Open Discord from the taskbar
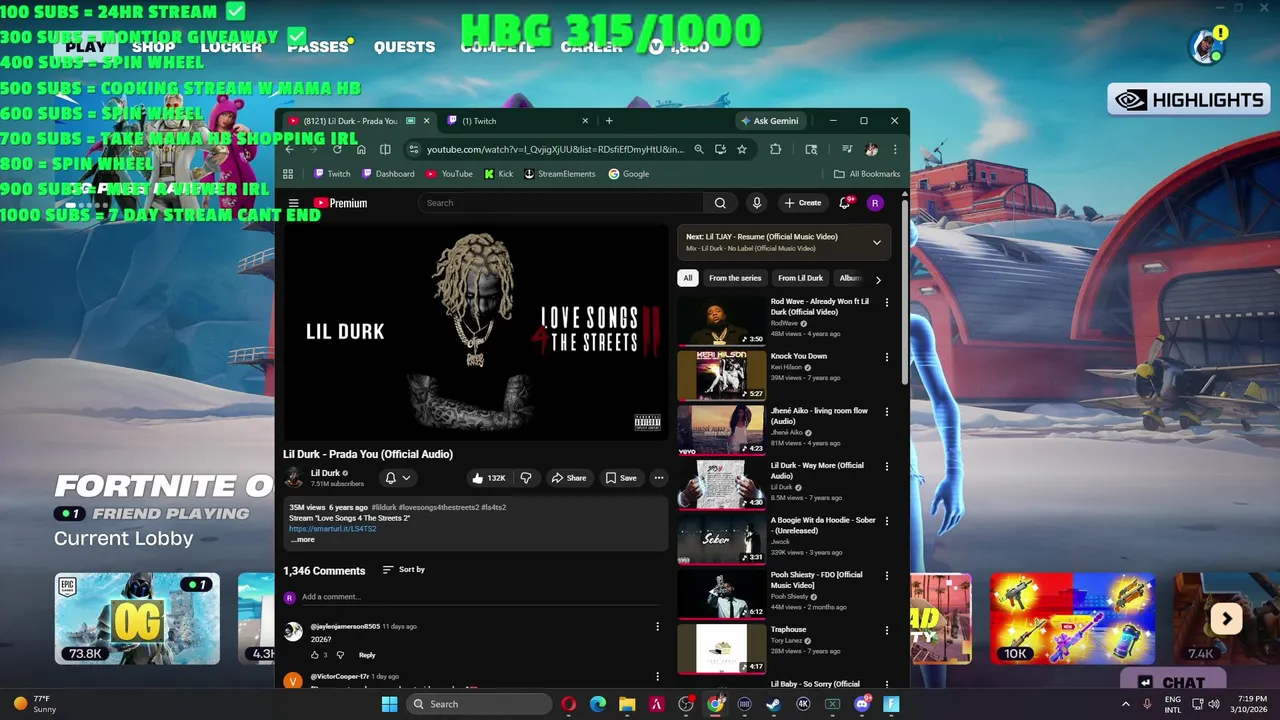1280x720 pixels. click(861, 704)
